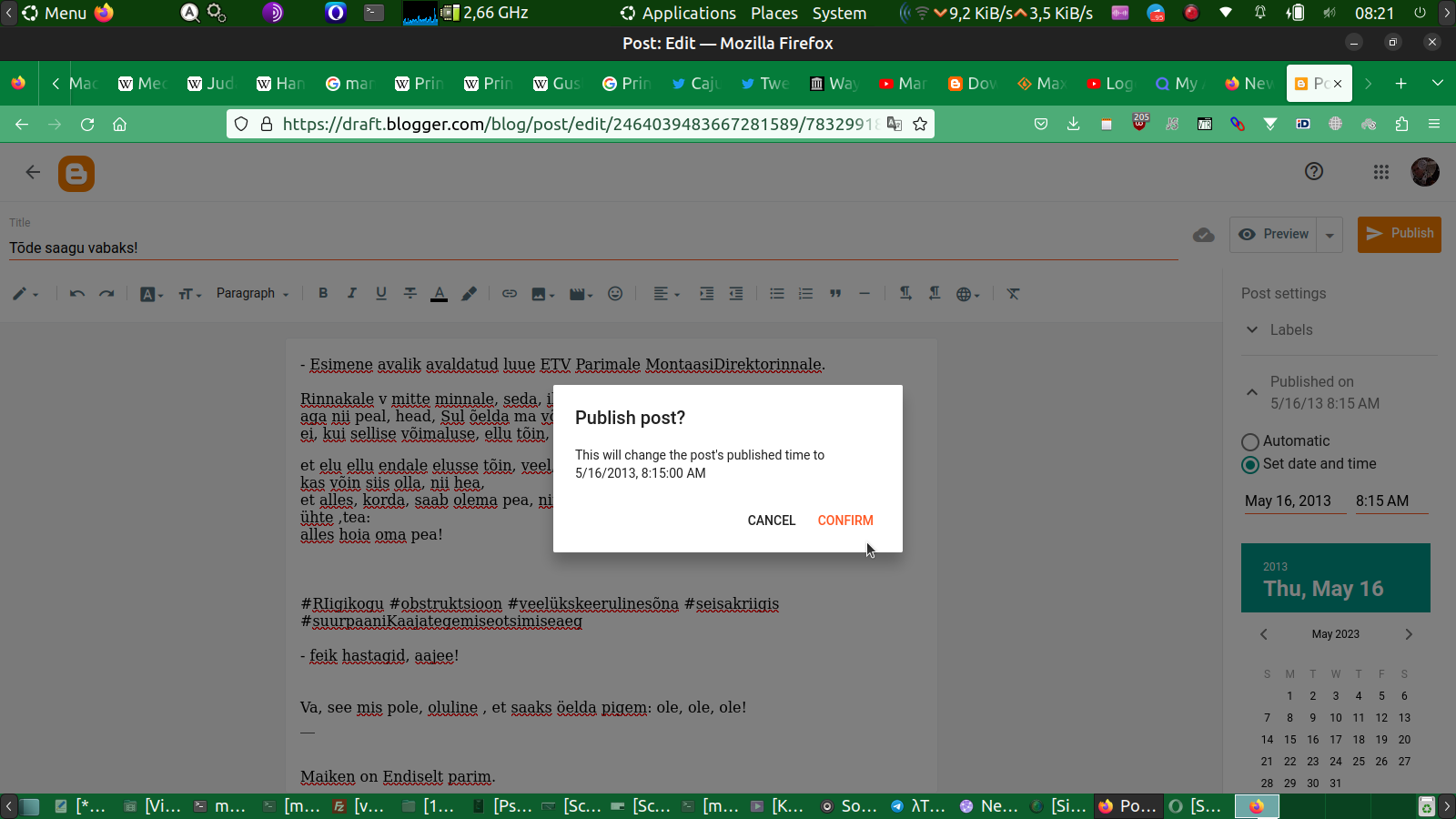The image size is (1456, 819).
Task: Insert or edit a link
Action: (x=510, y=293)
